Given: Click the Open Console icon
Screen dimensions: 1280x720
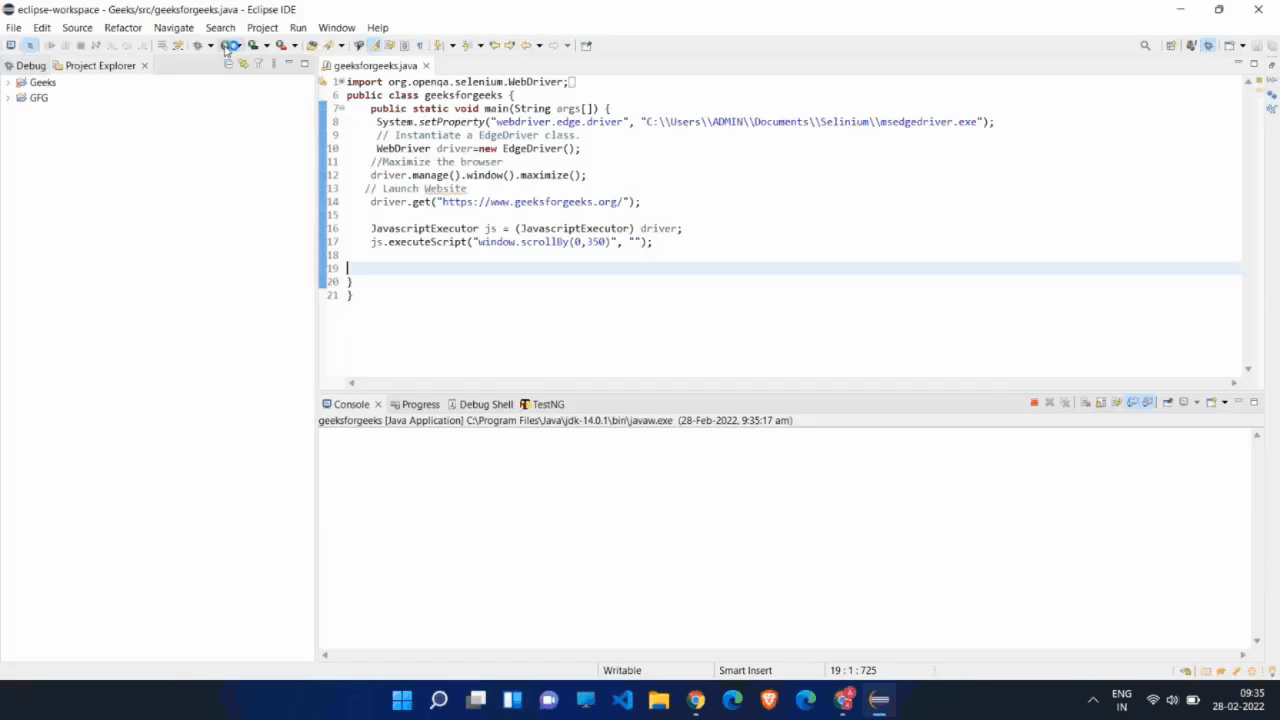Looking at the screenshot, I should [x=1211, y=402].
